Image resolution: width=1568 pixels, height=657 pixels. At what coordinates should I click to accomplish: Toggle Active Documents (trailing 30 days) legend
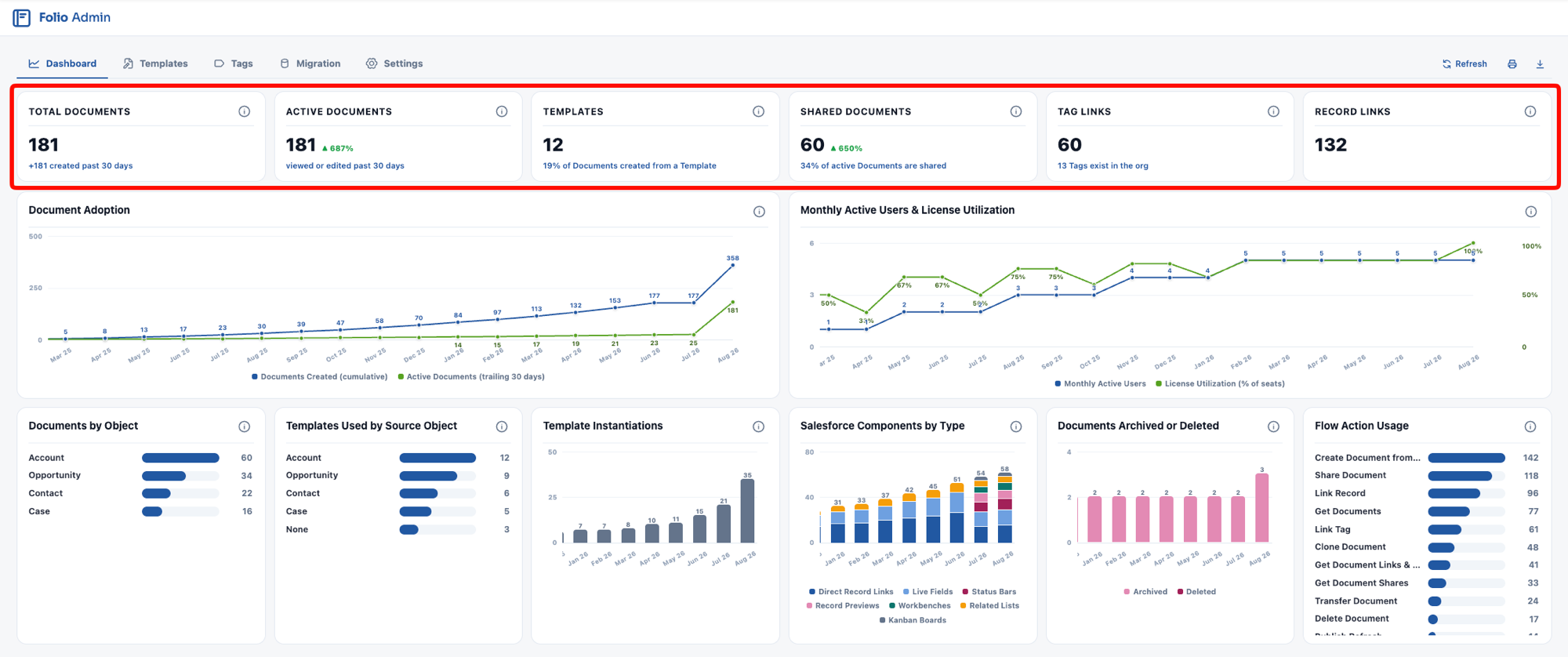(x=471, y=377)
